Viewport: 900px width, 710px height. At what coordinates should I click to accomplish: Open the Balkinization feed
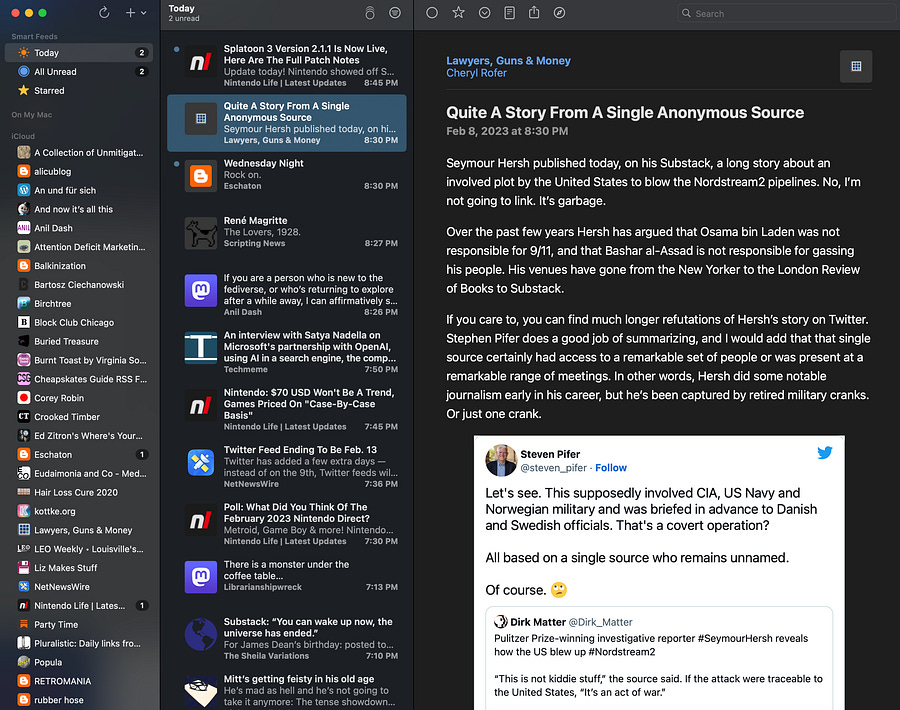[x=79, y=266]
